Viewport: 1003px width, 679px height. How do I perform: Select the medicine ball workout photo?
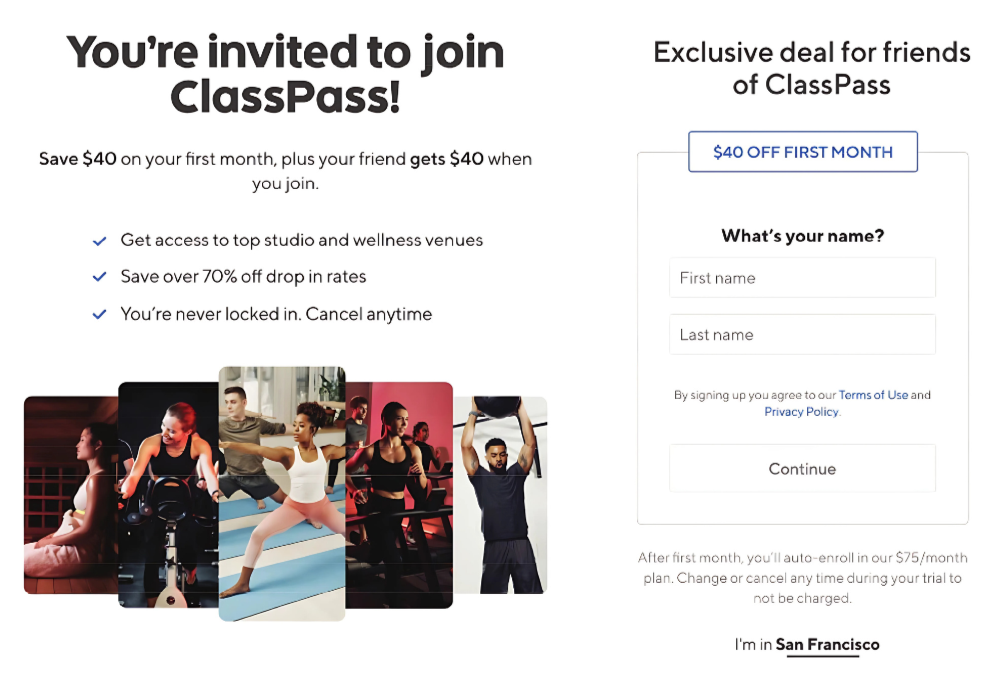tap(500, 495)
